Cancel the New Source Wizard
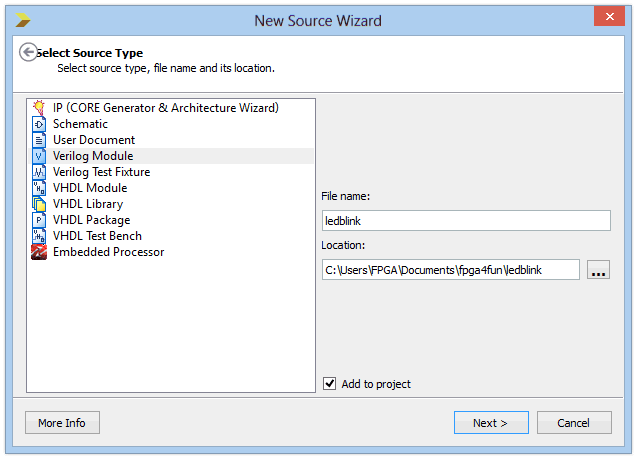 574,423
